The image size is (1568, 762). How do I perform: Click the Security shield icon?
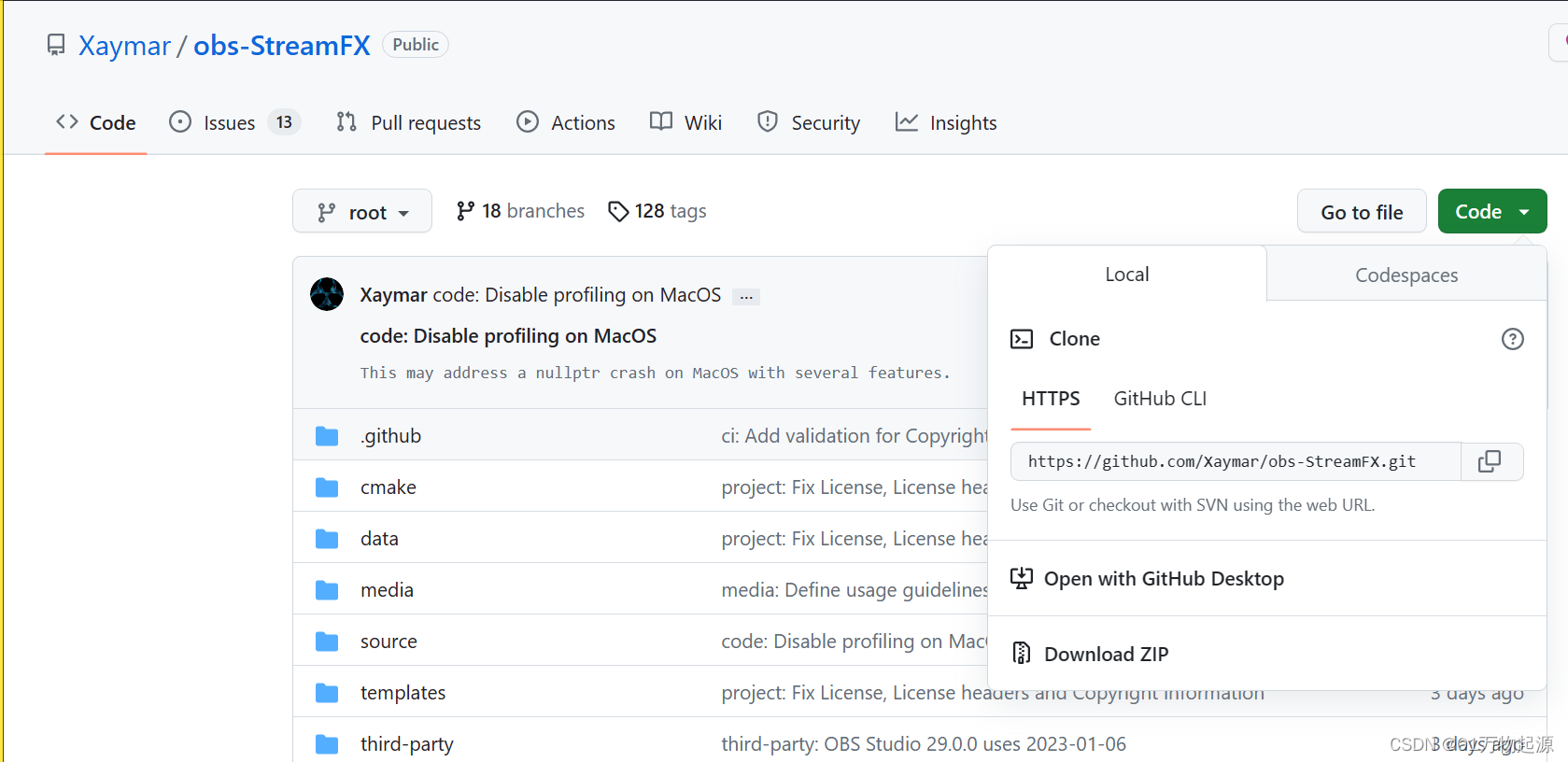click(768, 121)
